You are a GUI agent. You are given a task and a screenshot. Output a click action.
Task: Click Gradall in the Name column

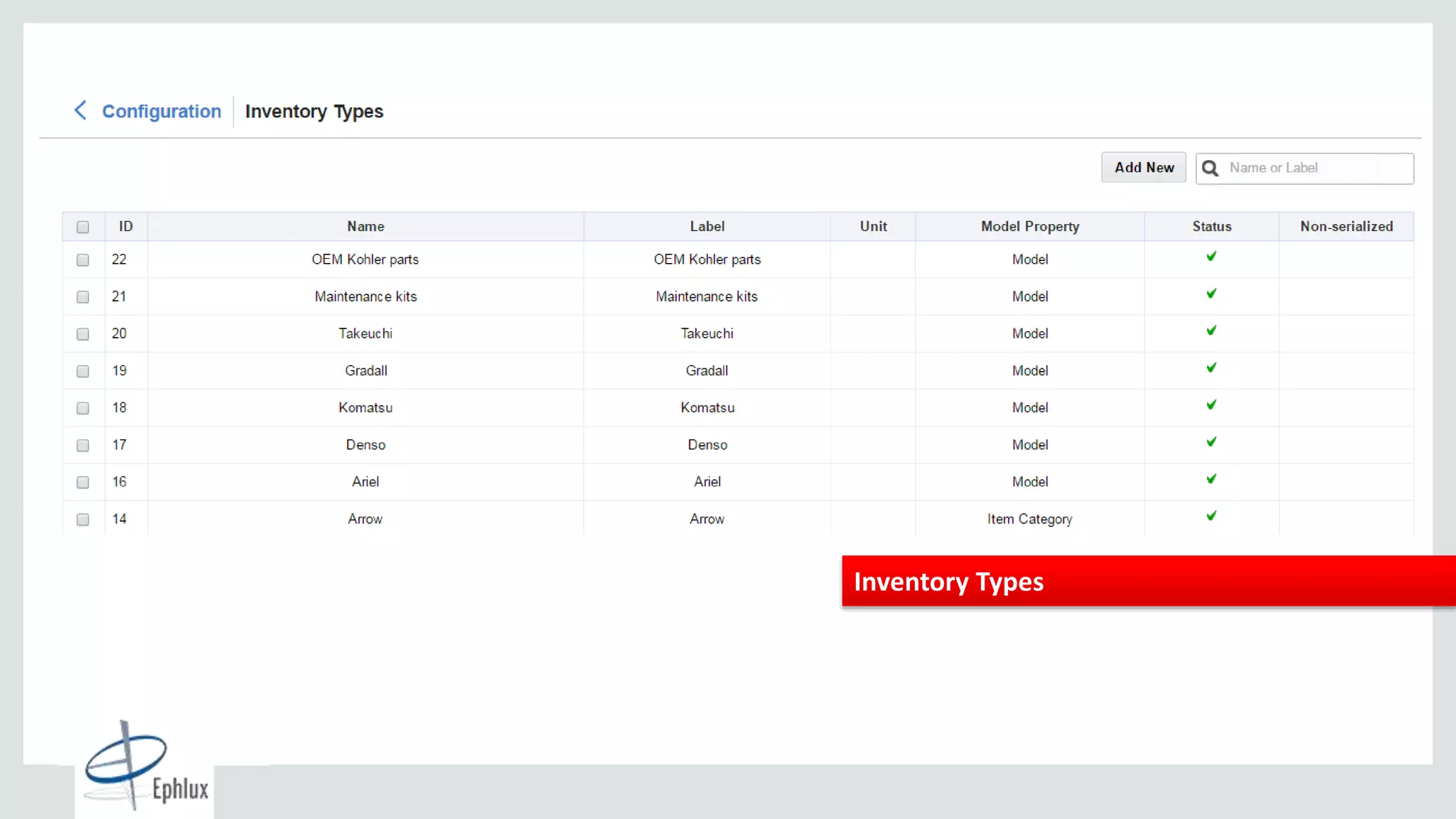pos(365,370)
